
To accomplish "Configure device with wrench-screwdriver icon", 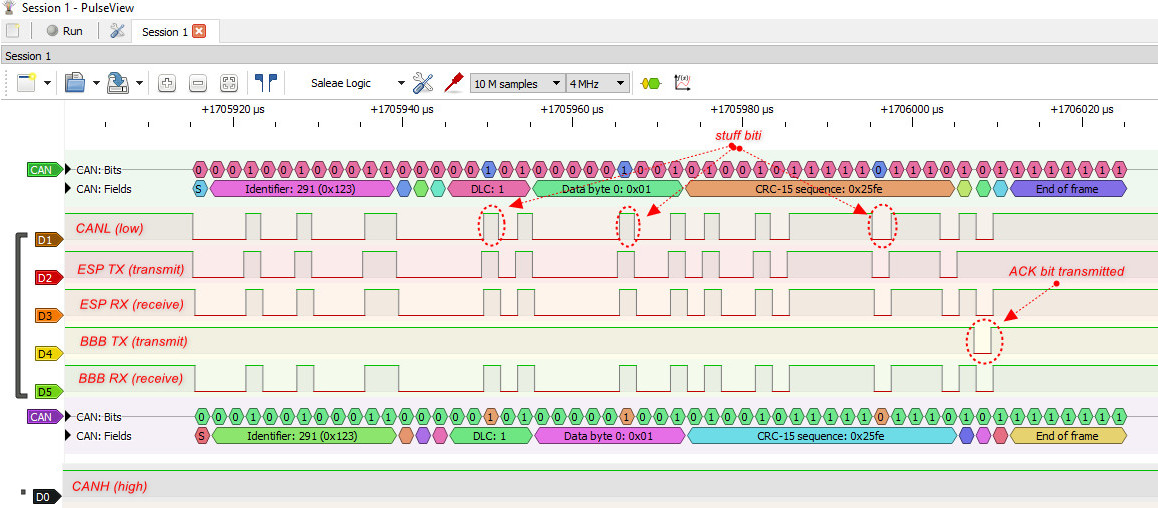I will coord(423,83).
